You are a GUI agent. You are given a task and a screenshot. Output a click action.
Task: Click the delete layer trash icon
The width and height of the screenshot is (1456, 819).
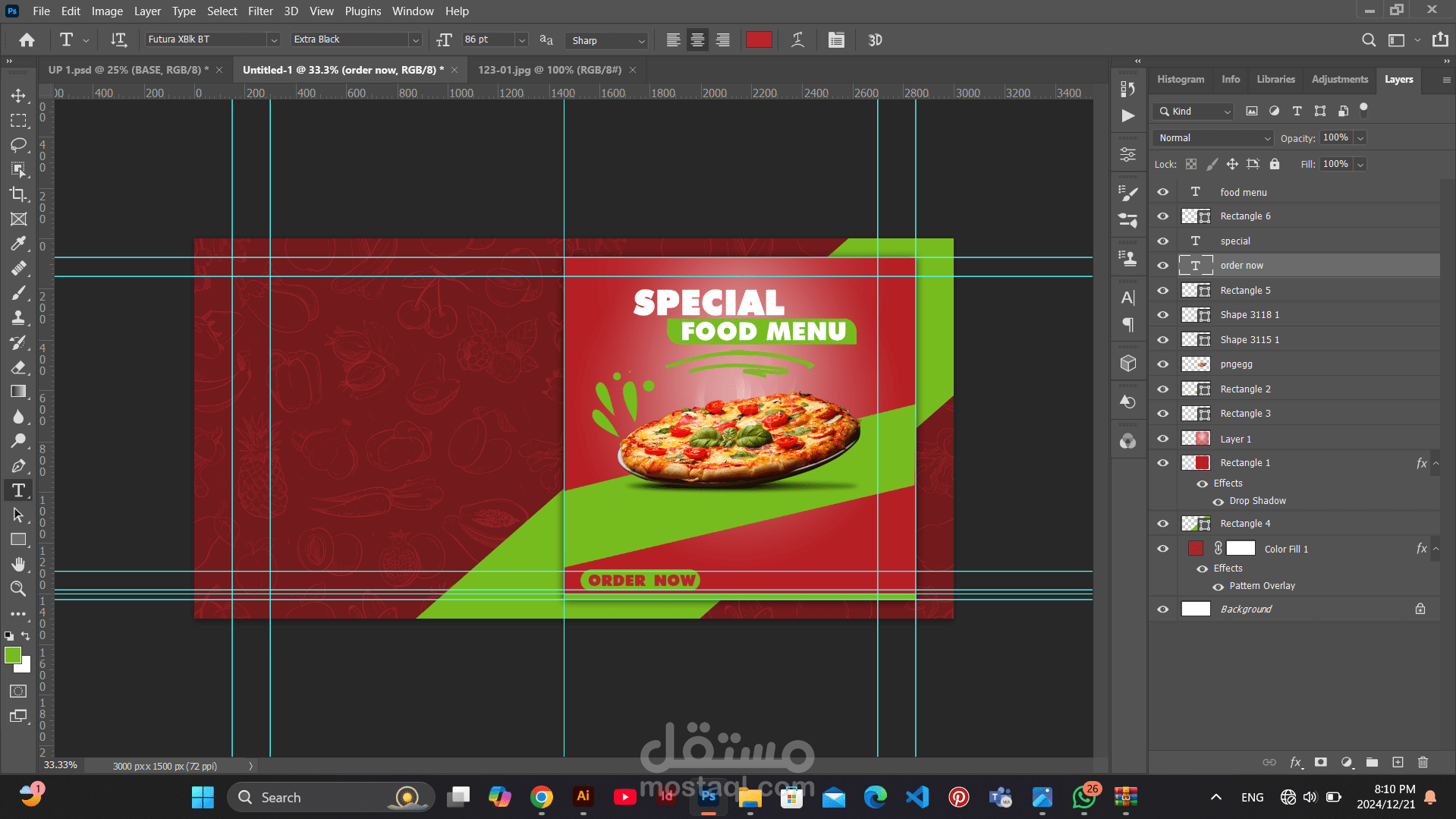(x=1423, y=762)
